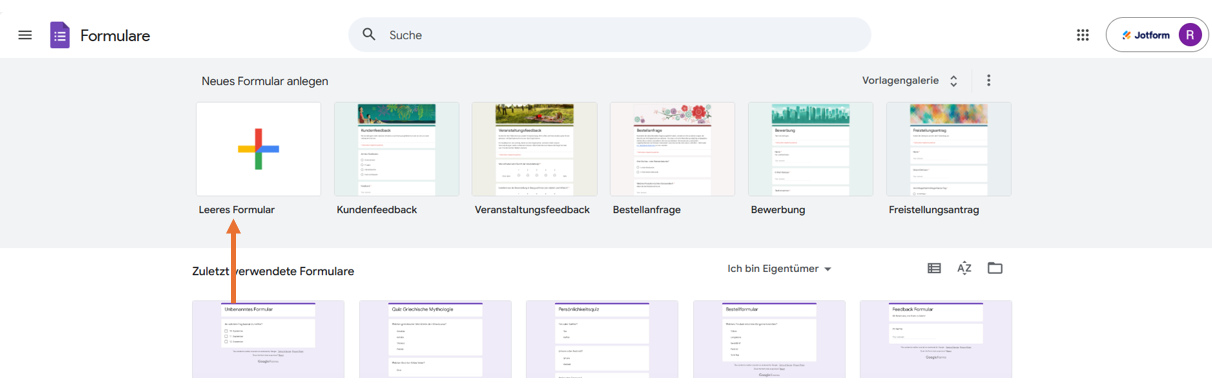Open the file picker folder icon

[995, 268]
